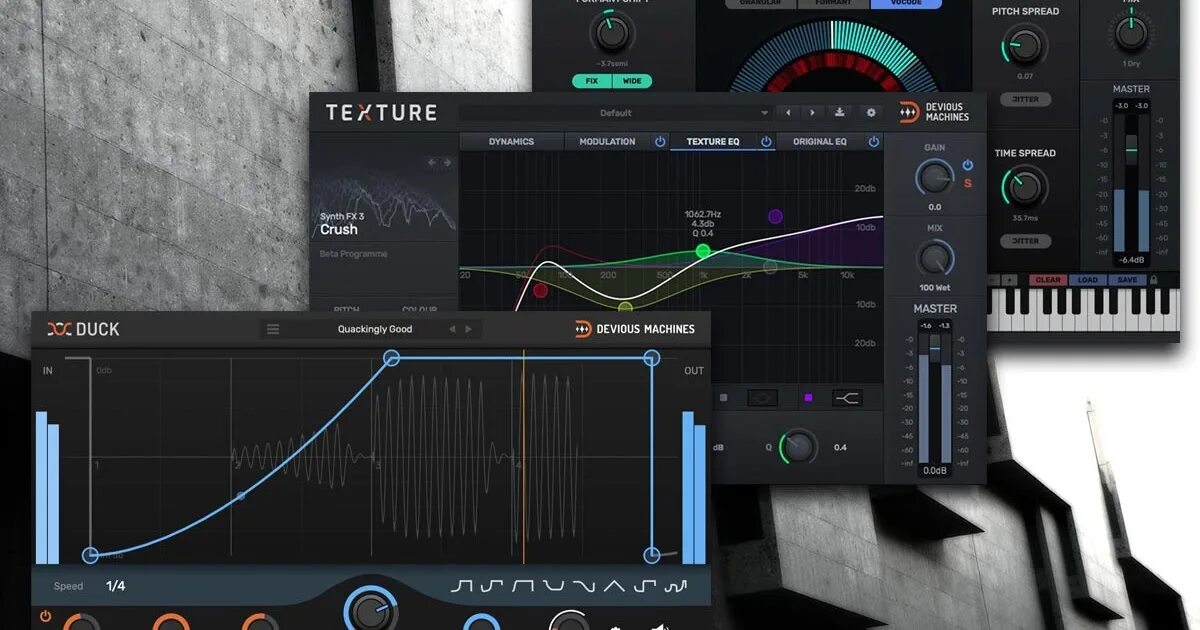
Task: Click the lock icon next to SAVE
Action: 1153,279
